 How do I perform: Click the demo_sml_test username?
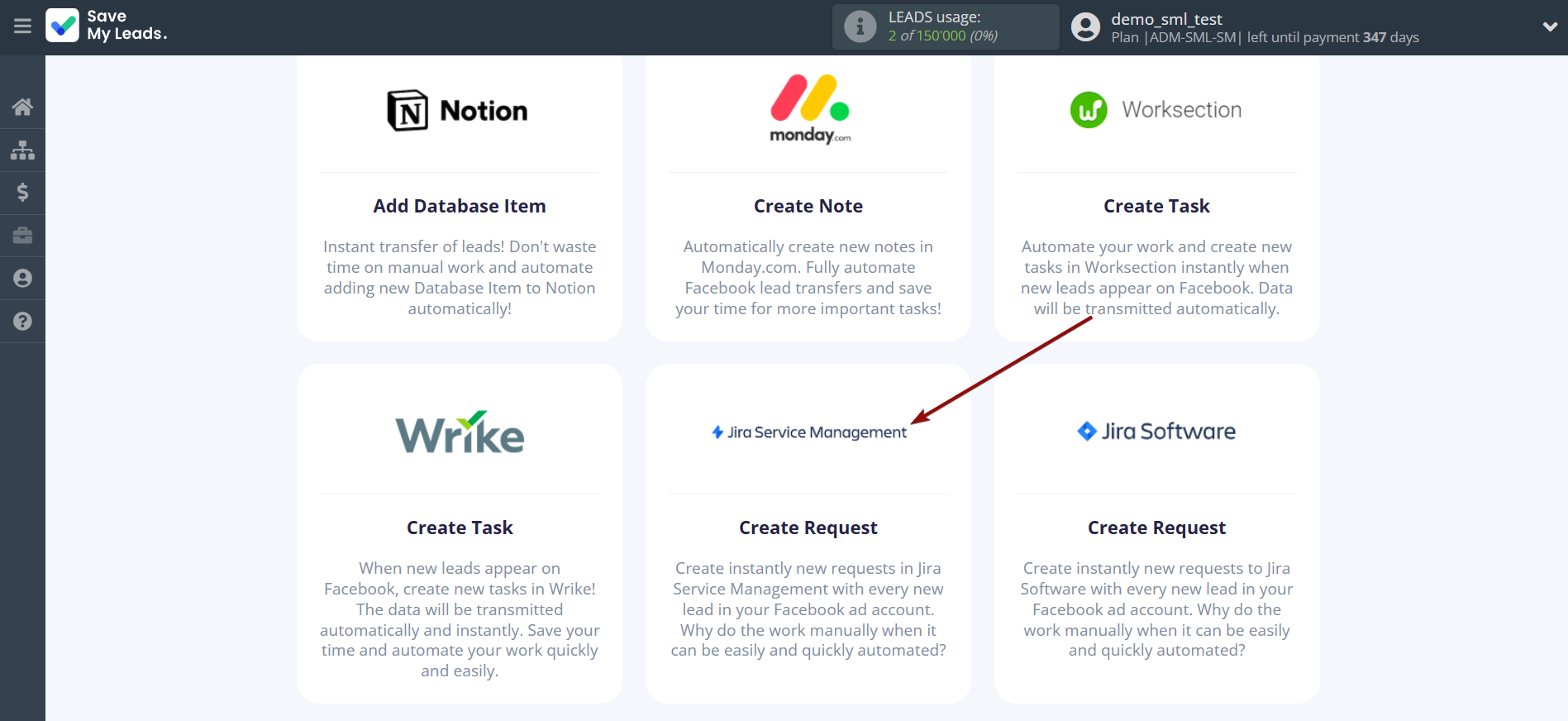coord(1166,19)
